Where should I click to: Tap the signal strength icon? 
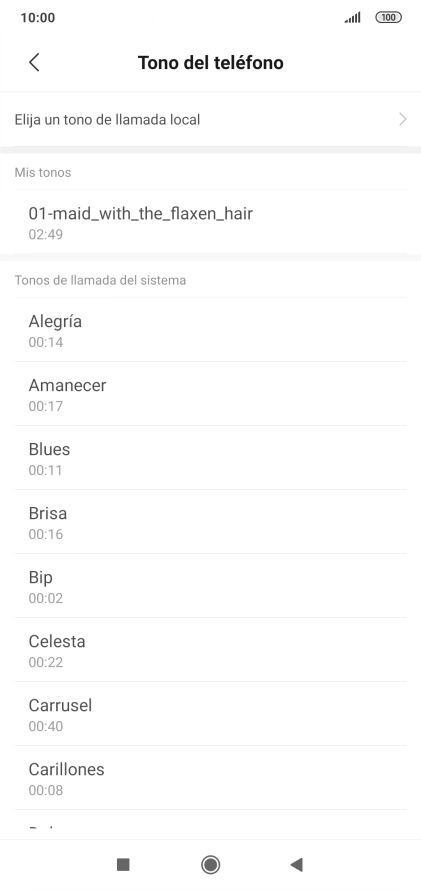pos(352,18)
